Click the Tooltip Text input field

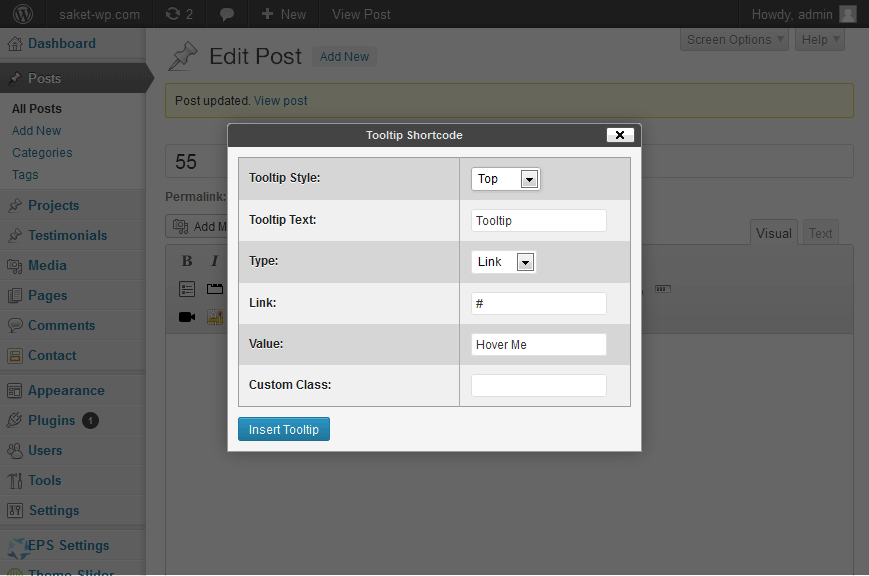(x=539, y=221)
